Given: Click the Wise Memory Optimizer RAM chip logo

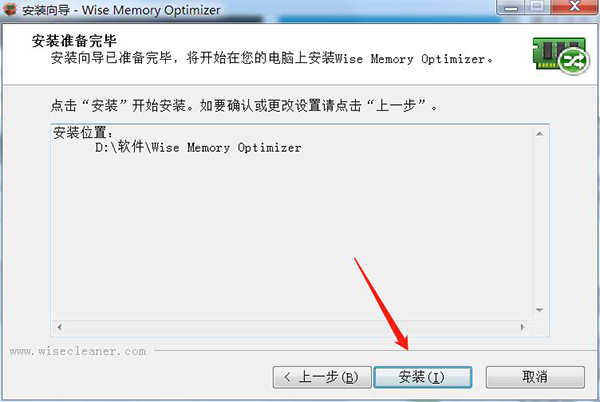Looking at the screenshot, I should coord(561,55).
